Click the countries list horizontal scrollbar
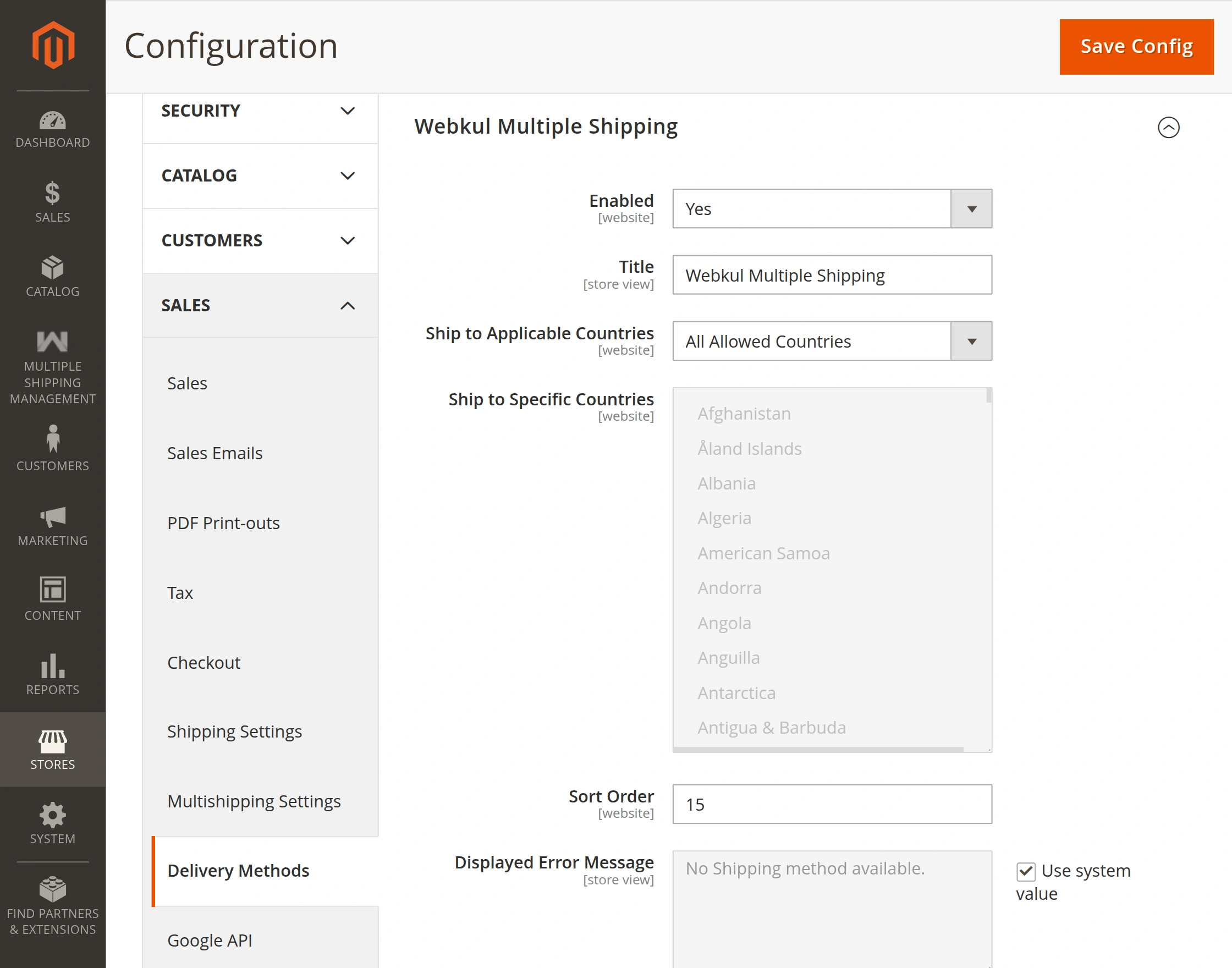 [818, 749]
